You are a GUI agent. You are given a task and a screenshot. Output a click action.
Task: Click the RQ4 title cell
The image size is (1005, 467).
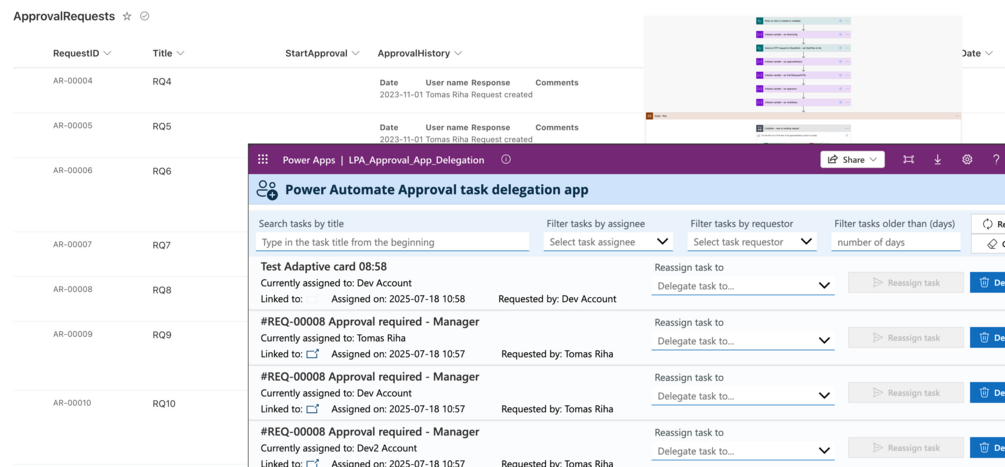(162, 81)
